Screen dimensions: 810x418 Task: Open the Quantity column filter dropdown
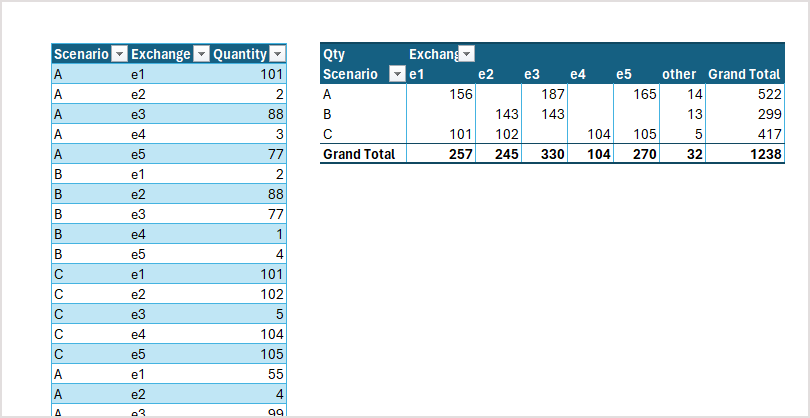[x=277, y=54]
